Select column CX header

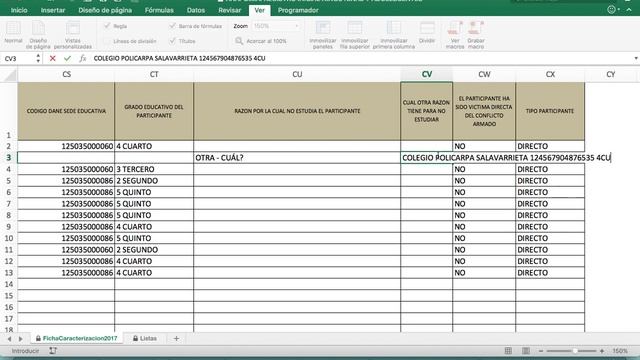pos(550,74)
